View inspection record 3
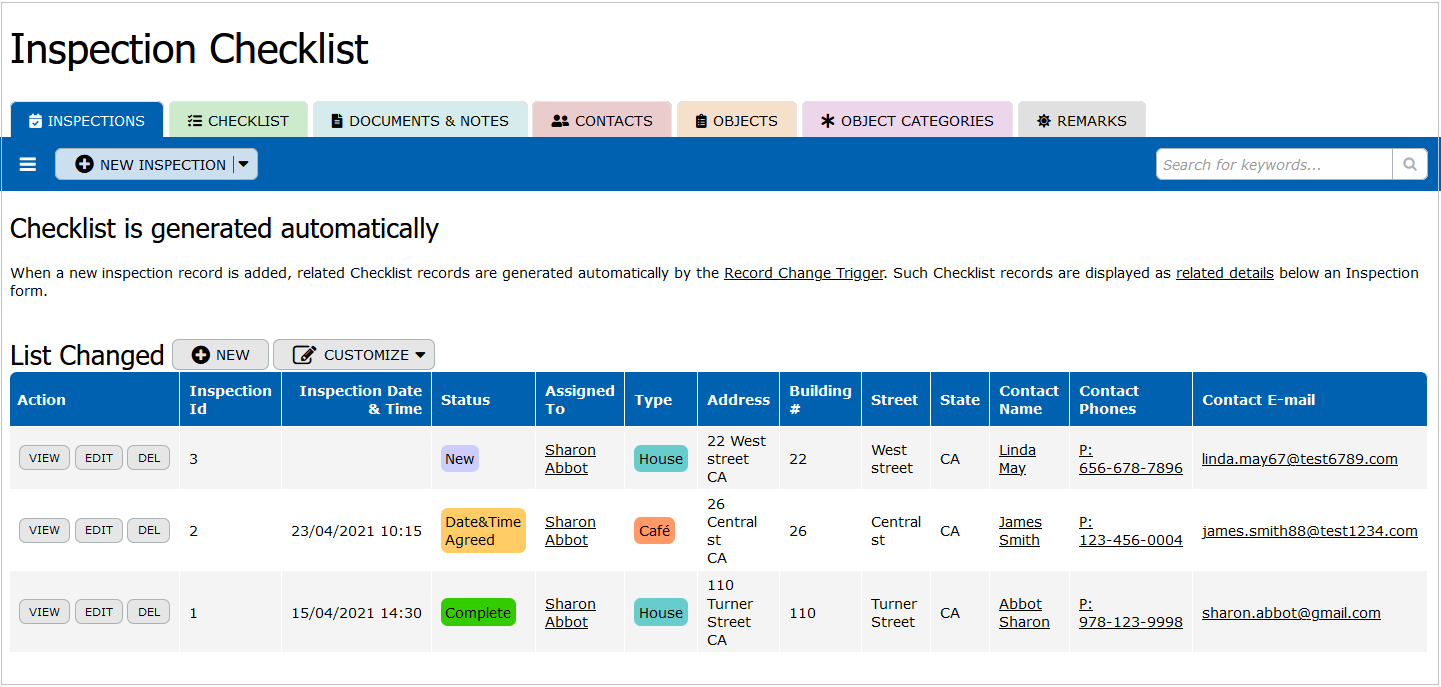 (x=44, y=458)
